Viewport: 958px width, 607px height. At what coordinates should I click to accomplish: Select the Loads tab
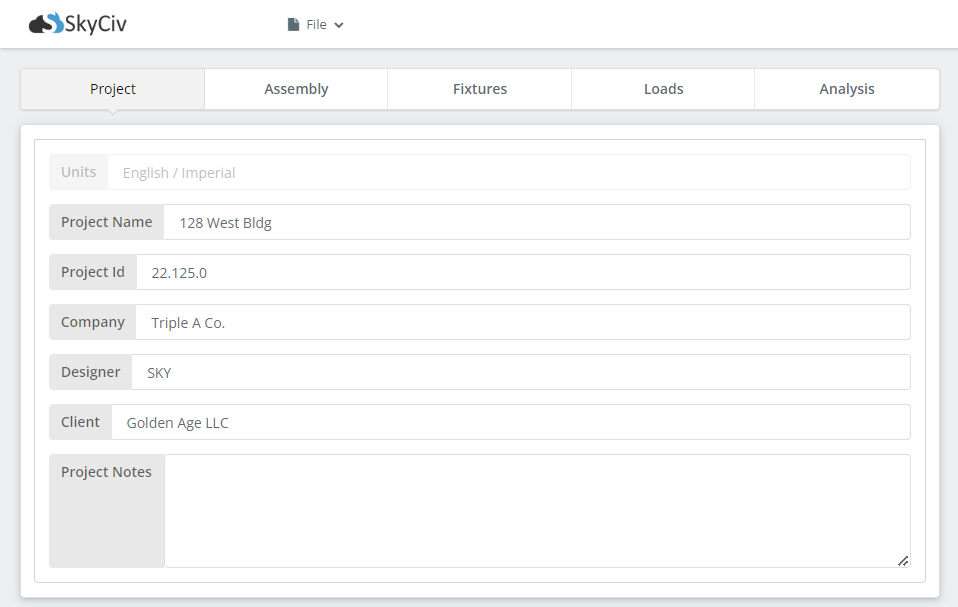click(x=663, y=89)
